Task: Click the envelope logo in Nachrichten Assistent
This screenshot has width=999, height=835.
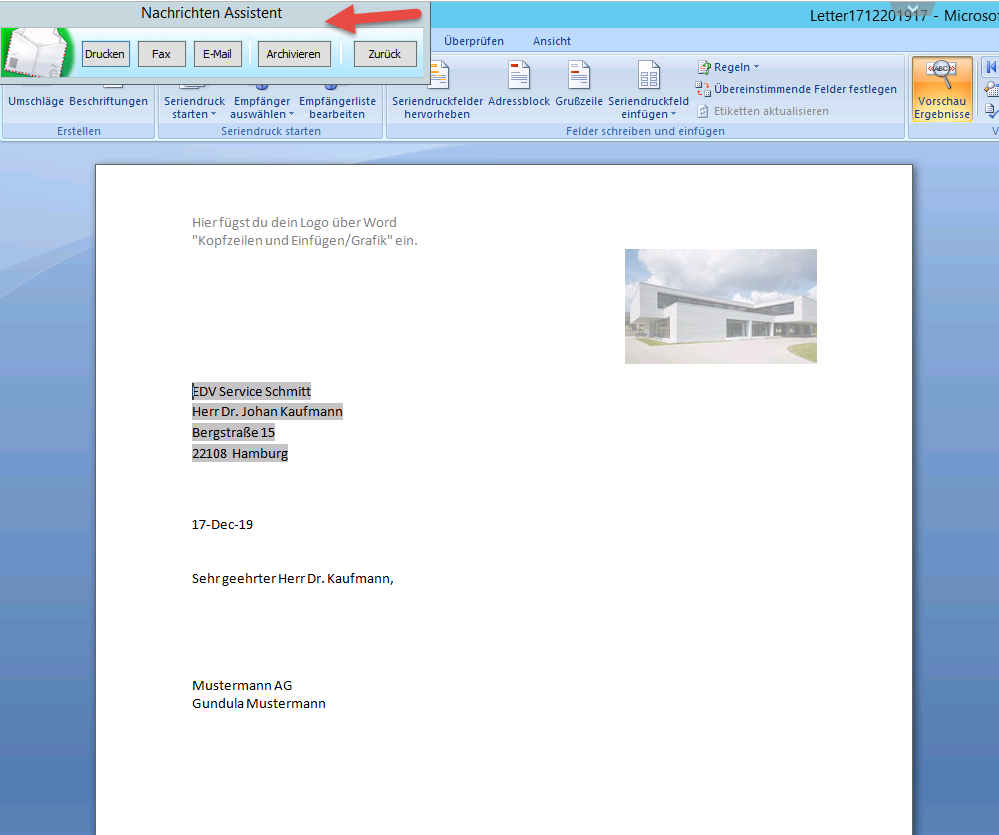Action: point(36,53)
